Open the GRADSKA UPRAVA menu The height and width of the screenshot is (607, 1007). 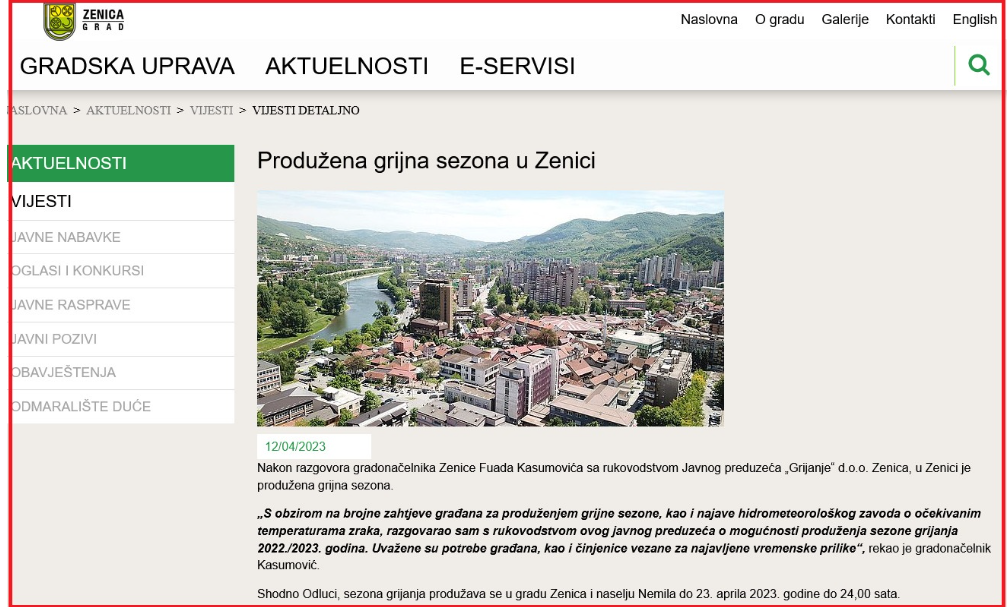(x=127, y=66)
